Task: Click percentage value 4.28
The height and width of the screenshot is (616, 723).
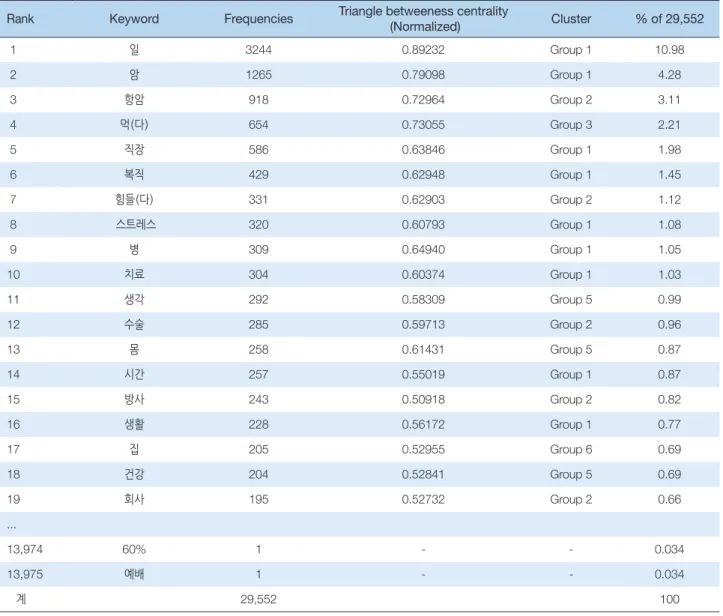Action: click(670, 75)
